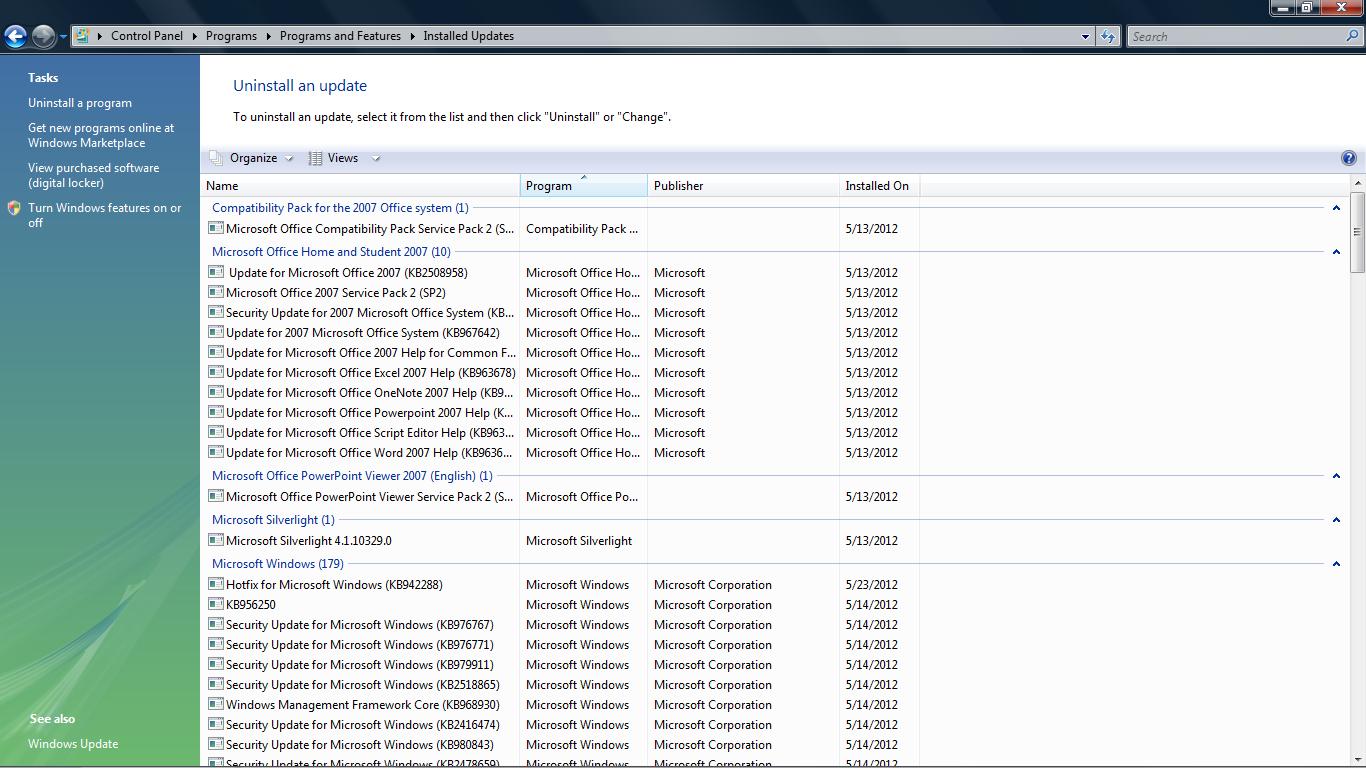Click the icon of Security Update for Windows (KB976767)

(215, 624)
